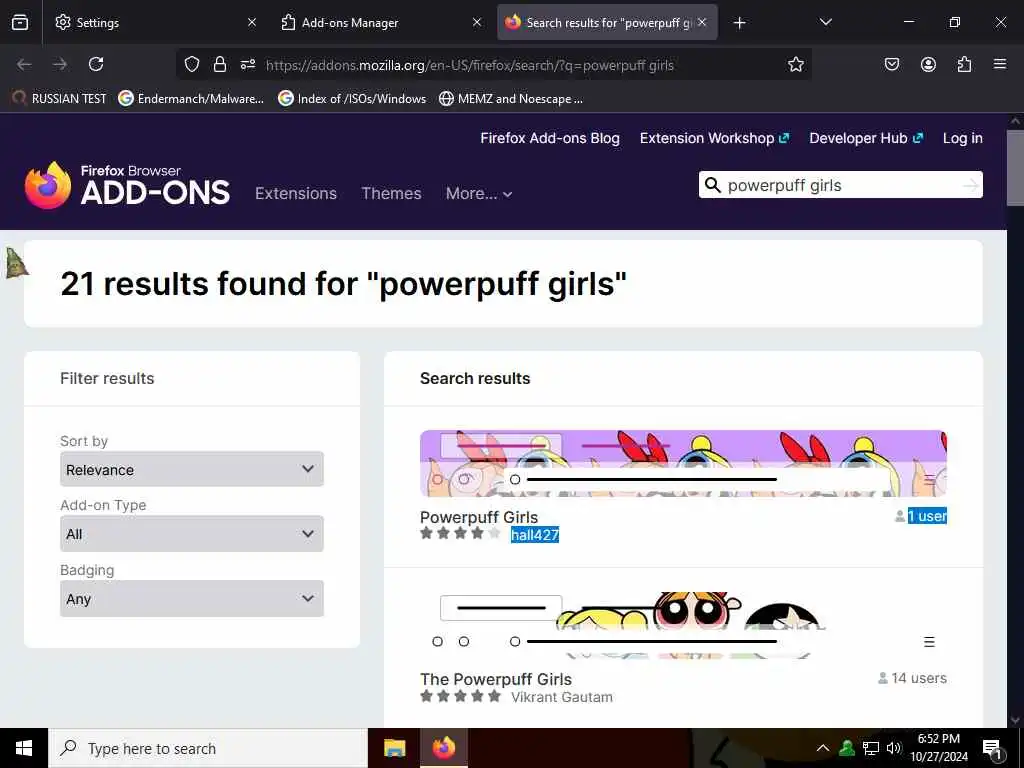Click the 14 users count

pos(919,678)
